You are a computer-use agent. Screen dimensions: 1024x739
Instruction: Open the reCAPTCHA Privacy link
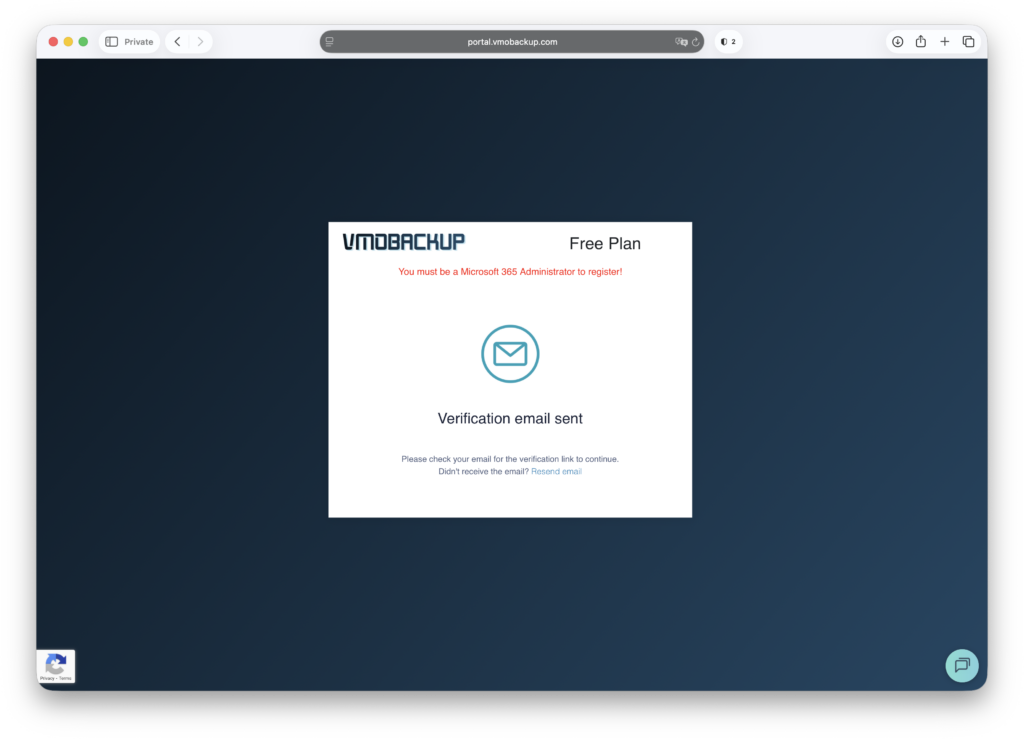tap(47, 679)
